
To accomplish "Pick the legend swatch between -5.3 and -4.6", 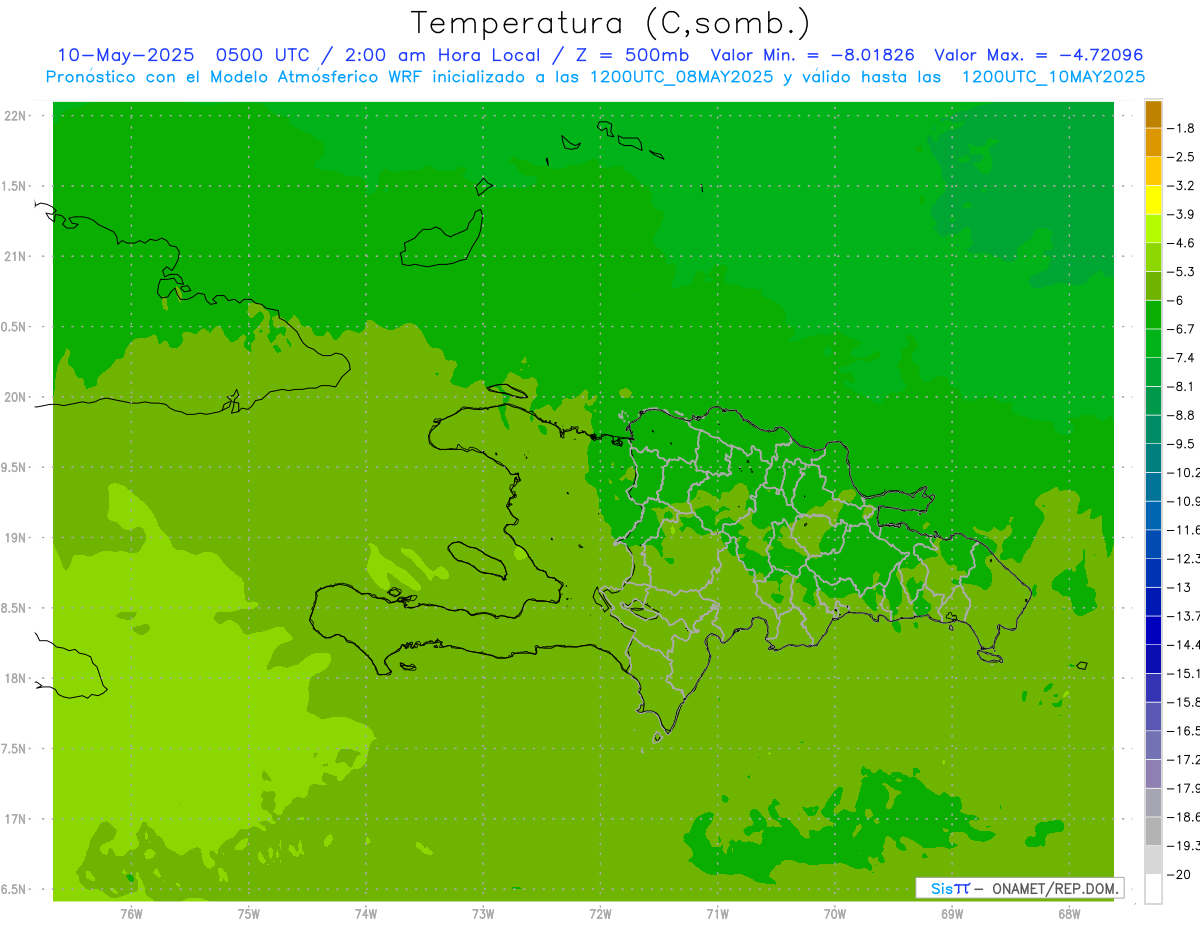I will tap(1153, 257).
